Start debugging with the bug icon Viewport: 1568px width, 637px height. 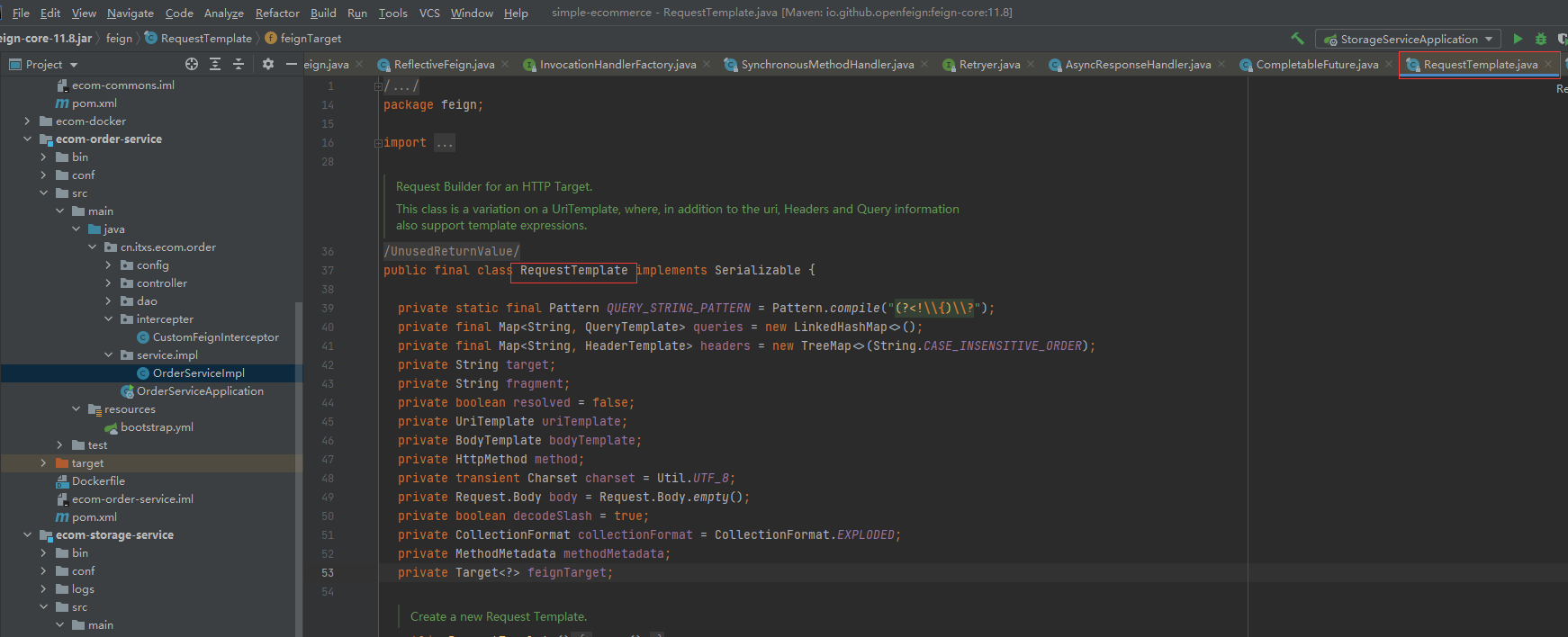click(x=1540, y=39)
